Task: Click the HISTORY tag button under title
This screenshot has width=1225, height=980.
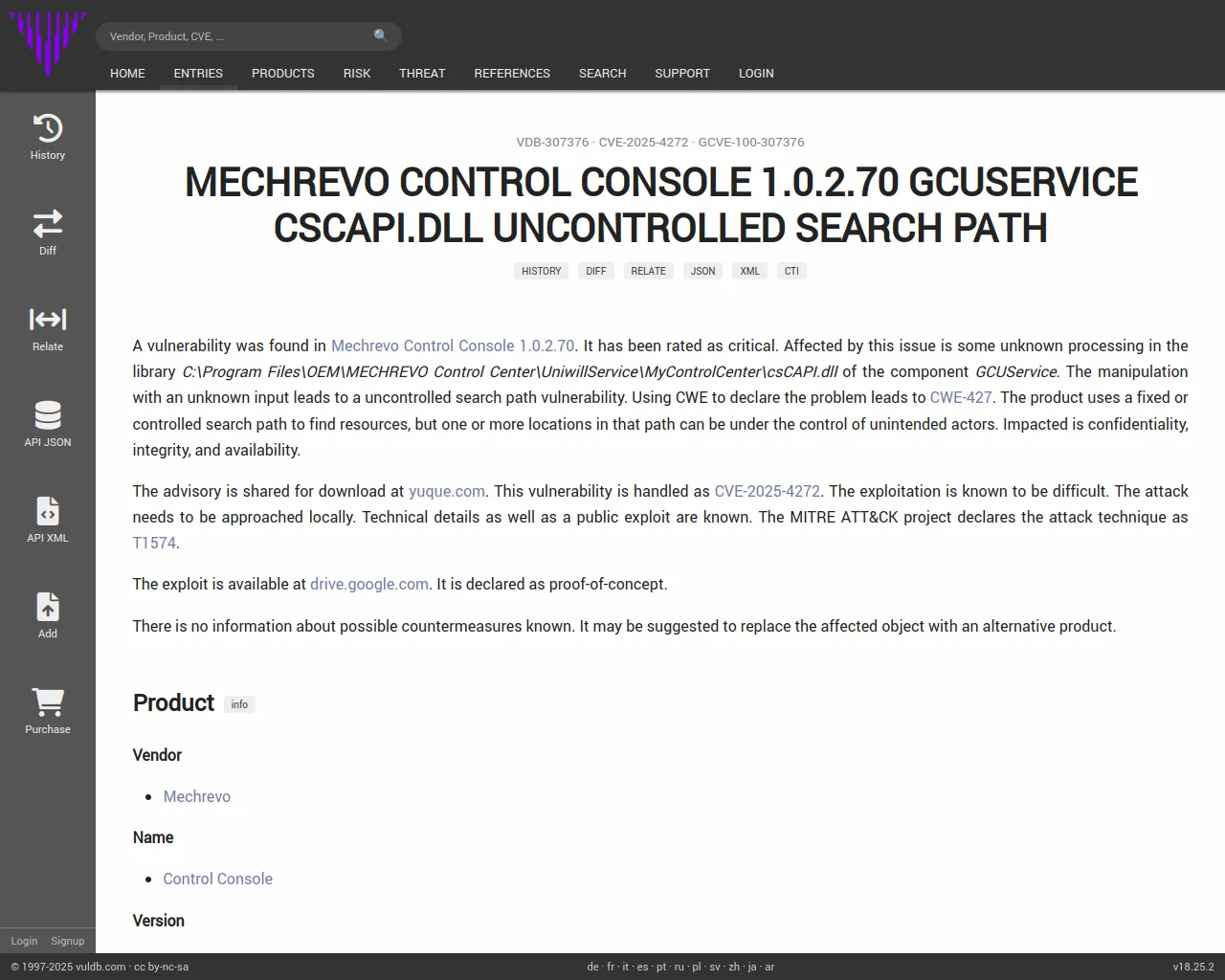Action: coord(542,271)
